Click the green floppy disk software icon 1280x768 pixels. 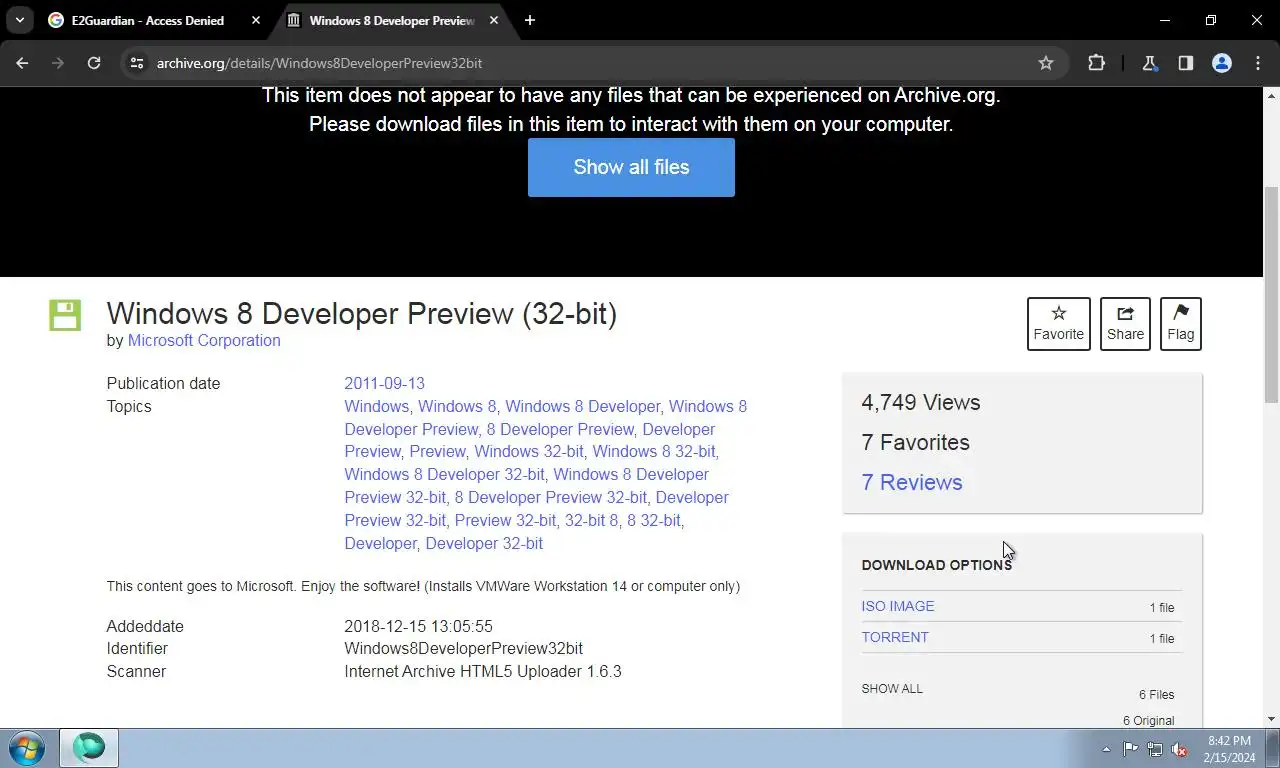coord(65,314)
